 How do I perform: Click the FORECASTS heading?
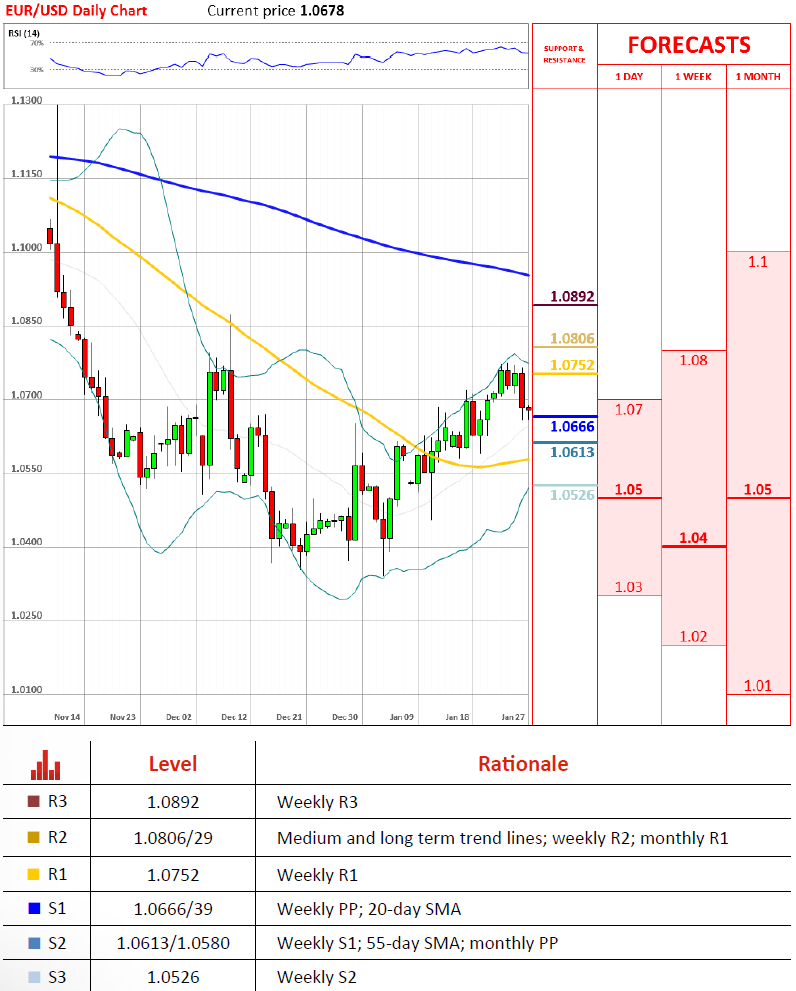pyautogui.click(x=689, y=45)
